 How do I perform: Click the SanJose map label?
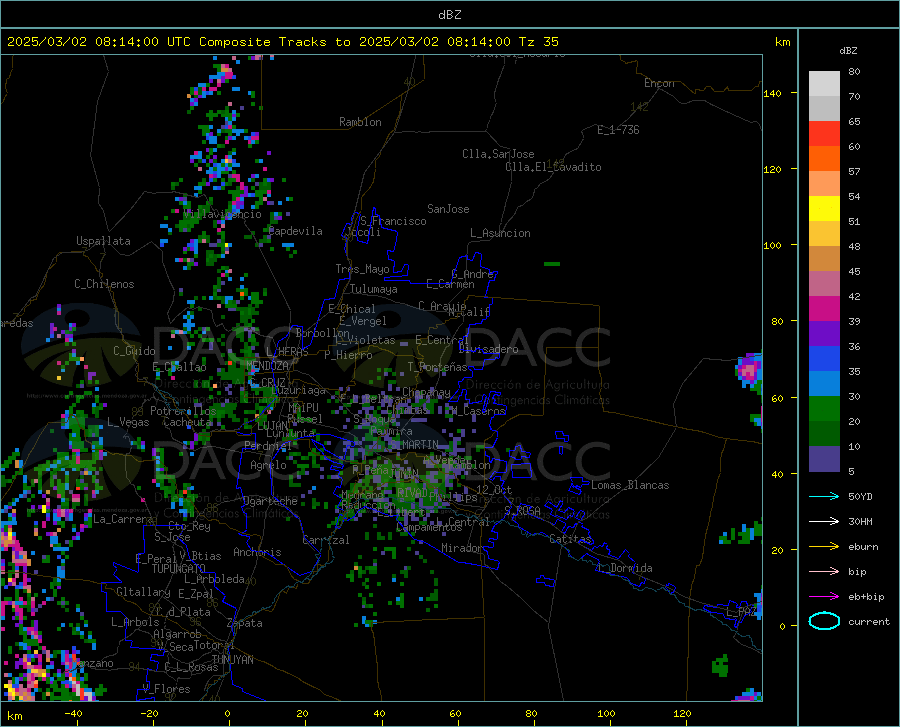click(448, 209)
